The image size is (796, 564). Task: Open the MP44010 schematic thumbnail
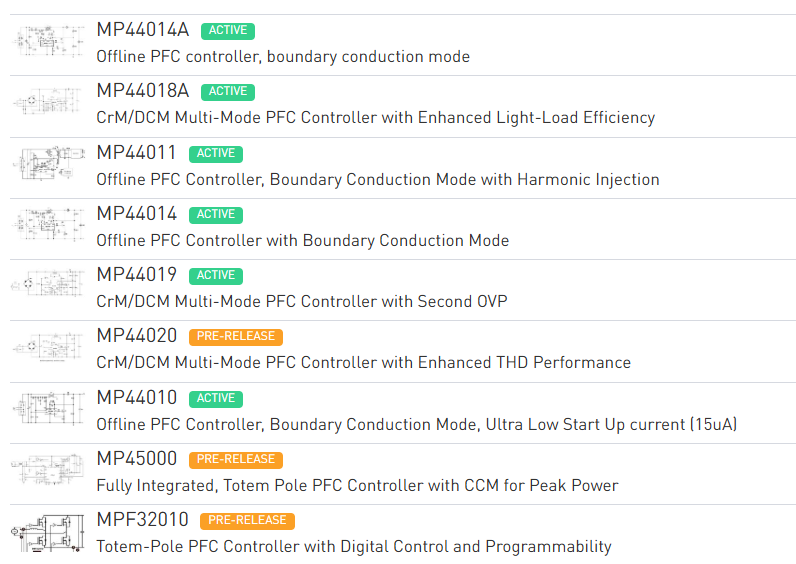tap(49, 409)
